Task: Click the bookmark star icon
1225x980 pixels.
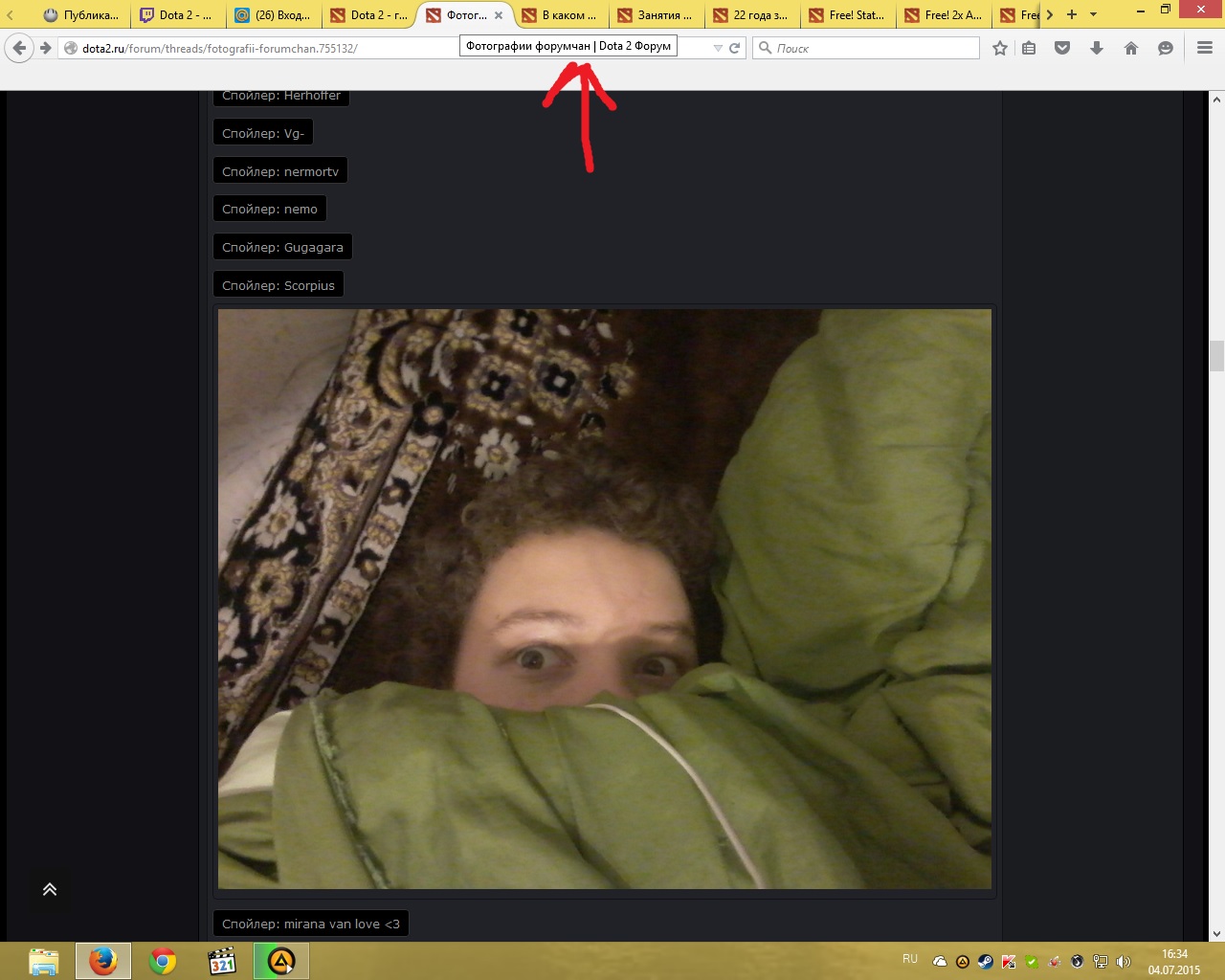Action: tap(1000, 48)
